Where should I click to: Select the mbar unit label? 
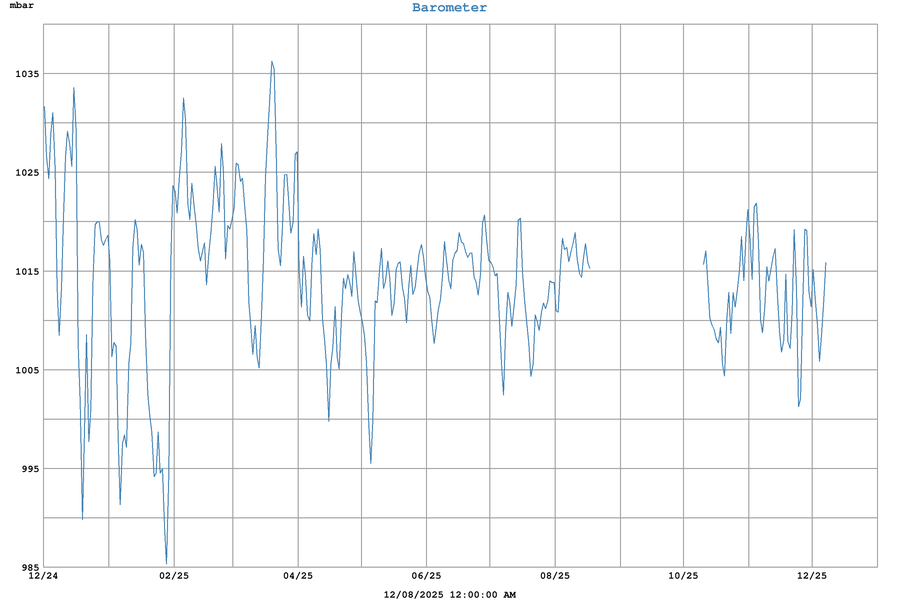coord(22,6)
